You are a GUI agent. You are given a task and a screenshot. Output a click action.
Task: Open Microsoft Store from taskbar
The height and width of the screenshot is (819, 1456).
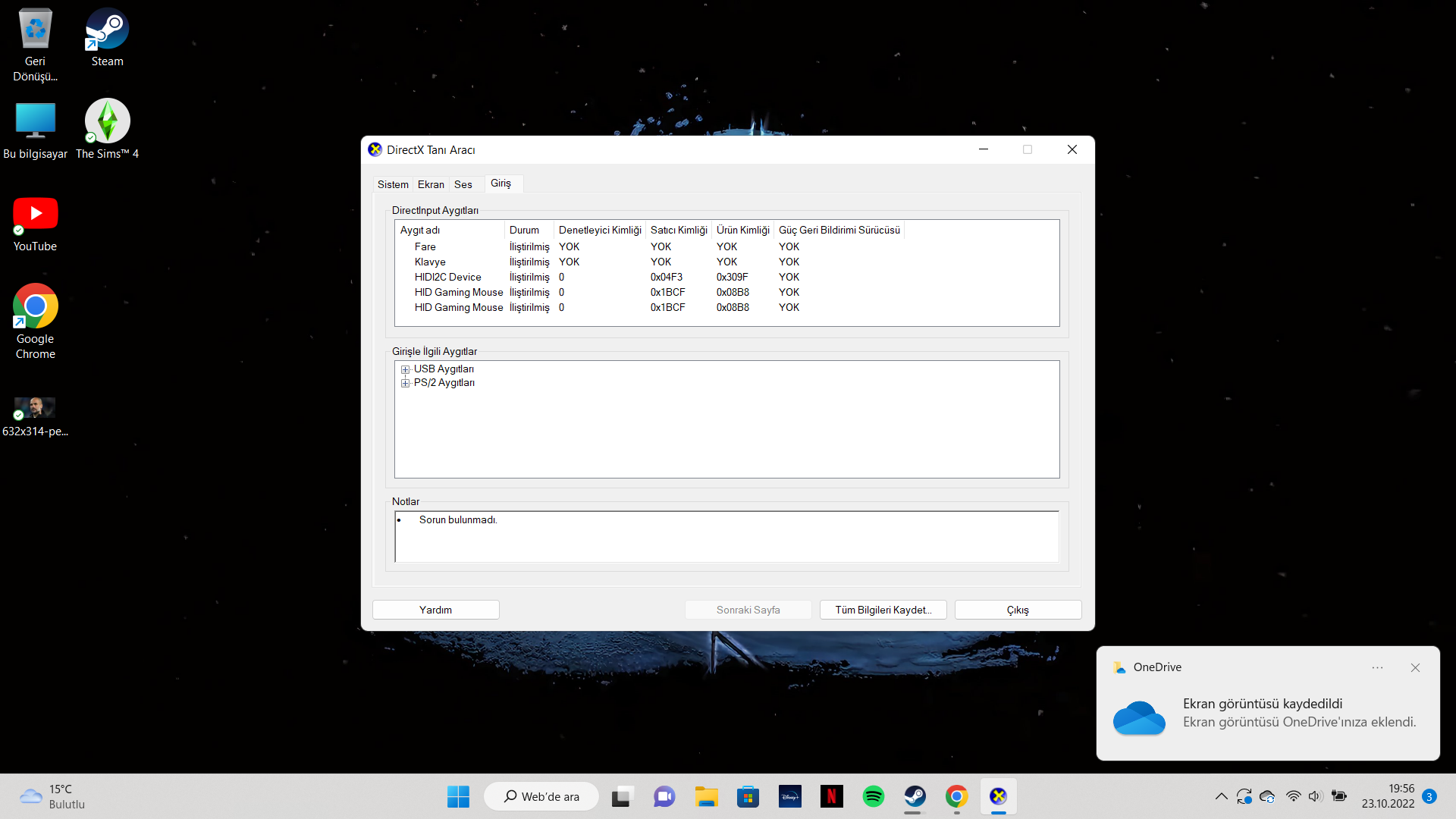click(748, 796)
